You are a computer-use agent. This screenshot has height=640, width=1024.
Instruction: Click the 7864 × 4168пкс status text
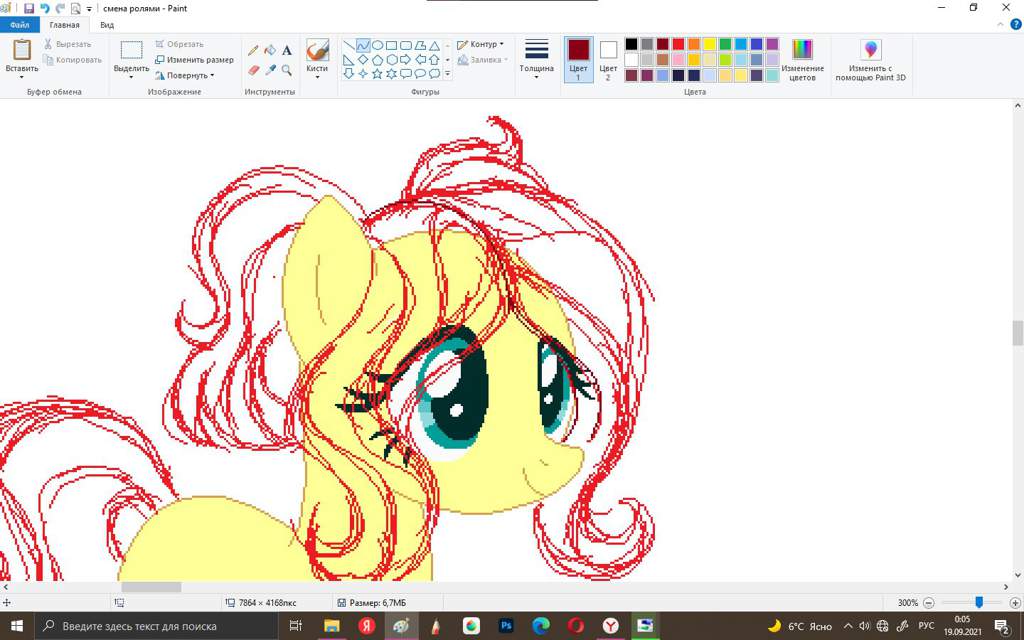[x=267, y=603]
